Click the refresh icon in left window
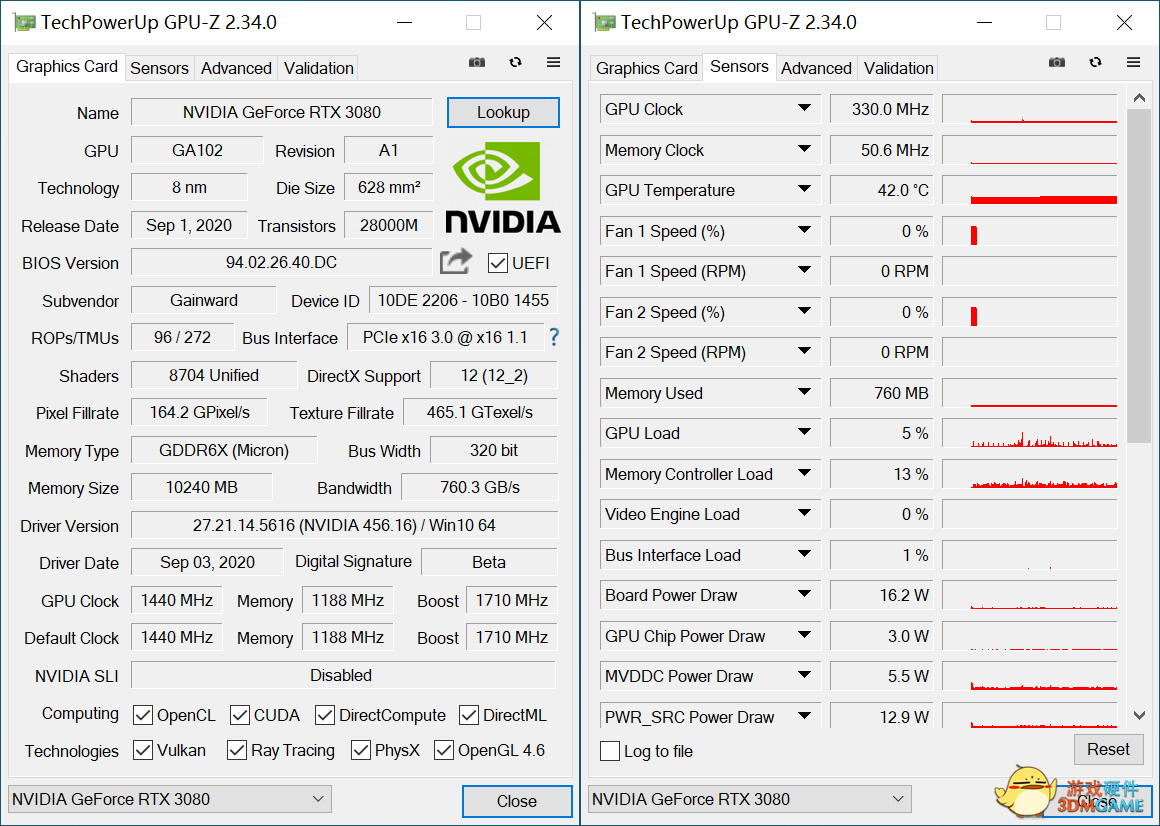Viewport: 1160px width, 826px height. [x=515, y=62]
